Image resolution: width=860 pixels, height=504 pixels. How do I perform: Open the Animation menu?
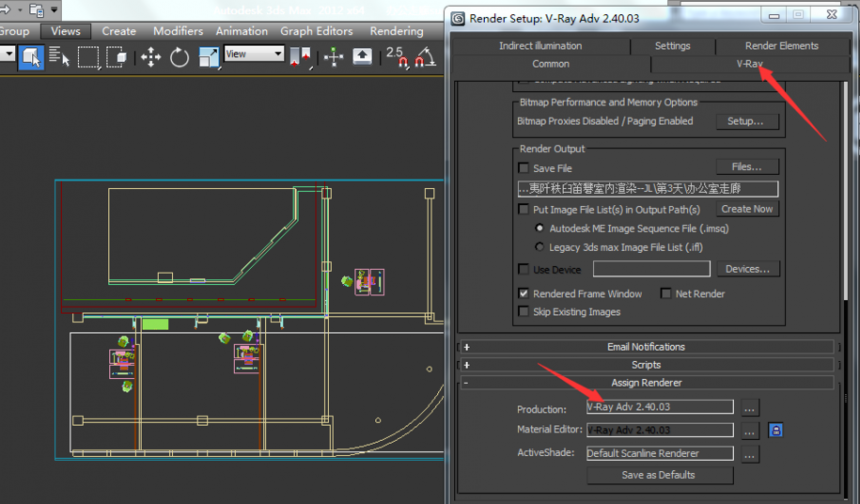pyautogui.click(x=242, y=31)
